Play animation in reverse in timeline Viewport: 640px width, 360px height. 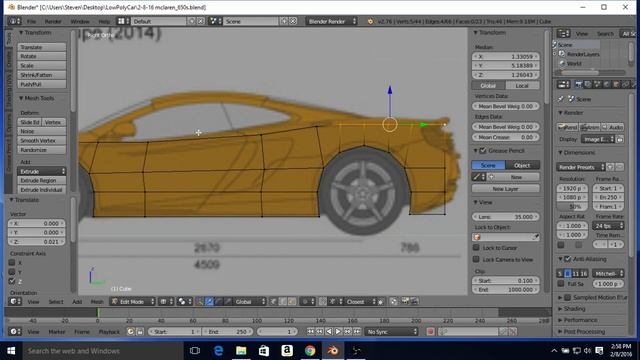click(x=329, y=332)
